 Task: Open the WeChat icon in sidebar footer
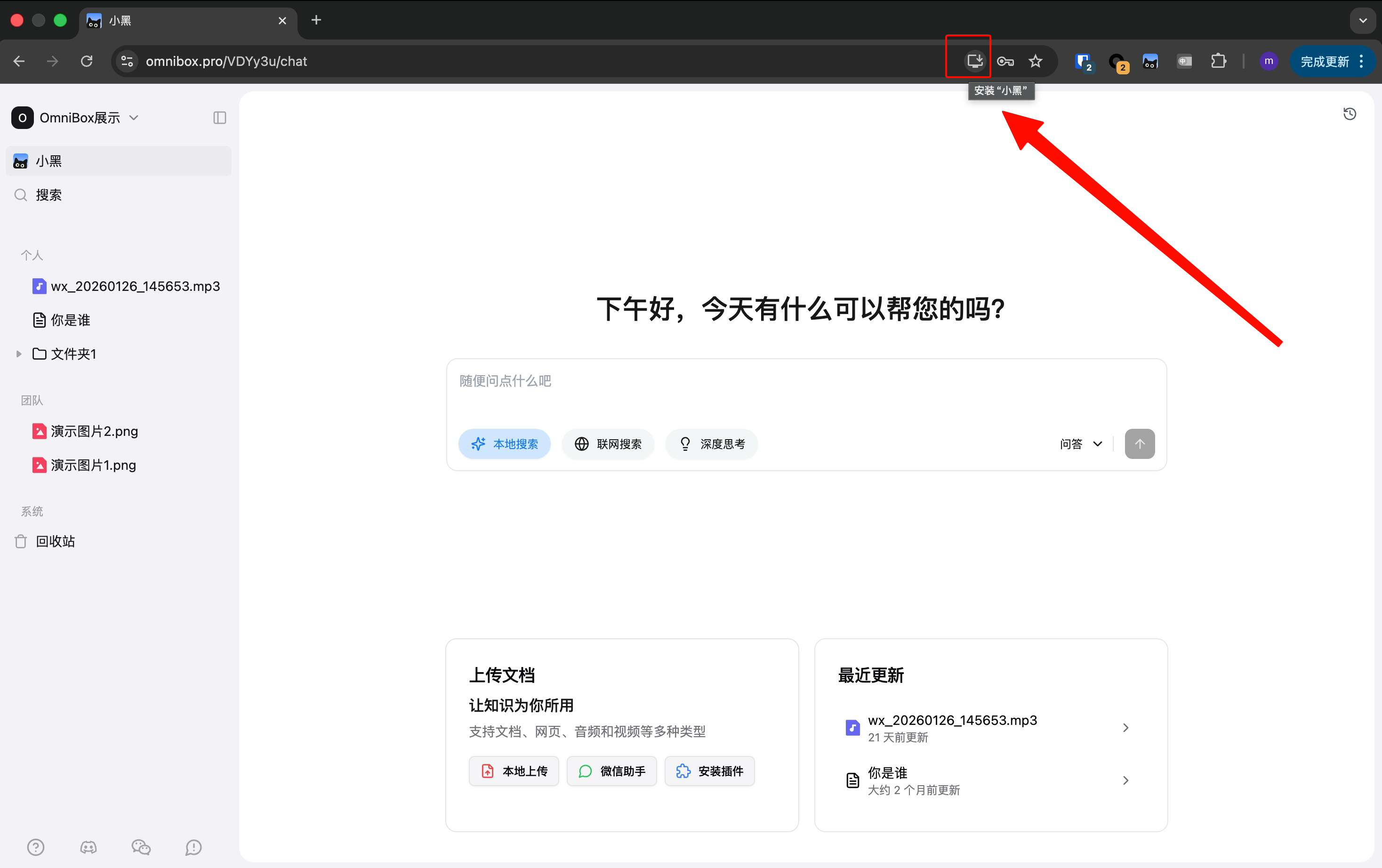(x=141, y=847)
